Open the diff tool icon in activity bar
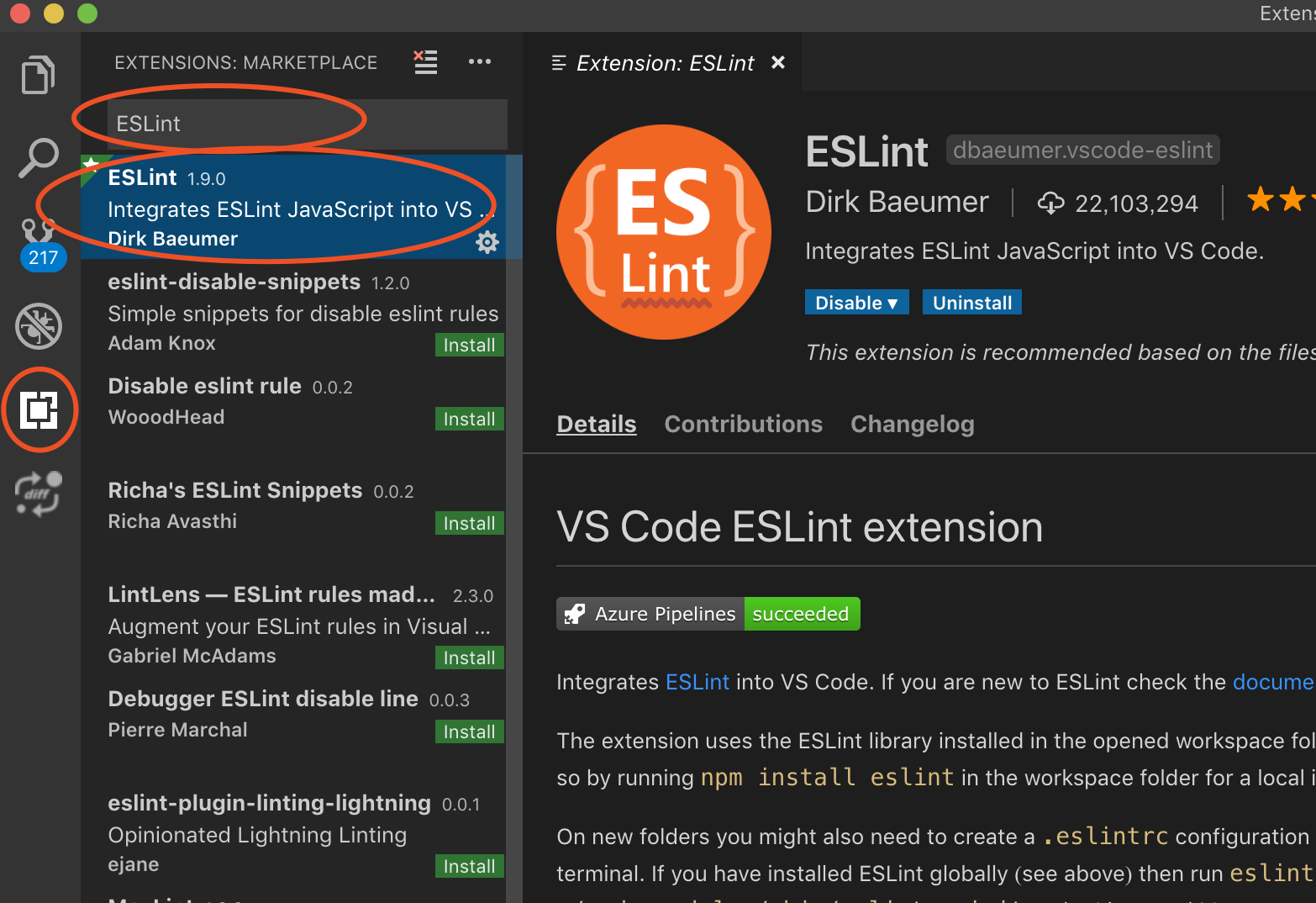This screenshot has height=903, width=1316. click(x=39, y=494)
